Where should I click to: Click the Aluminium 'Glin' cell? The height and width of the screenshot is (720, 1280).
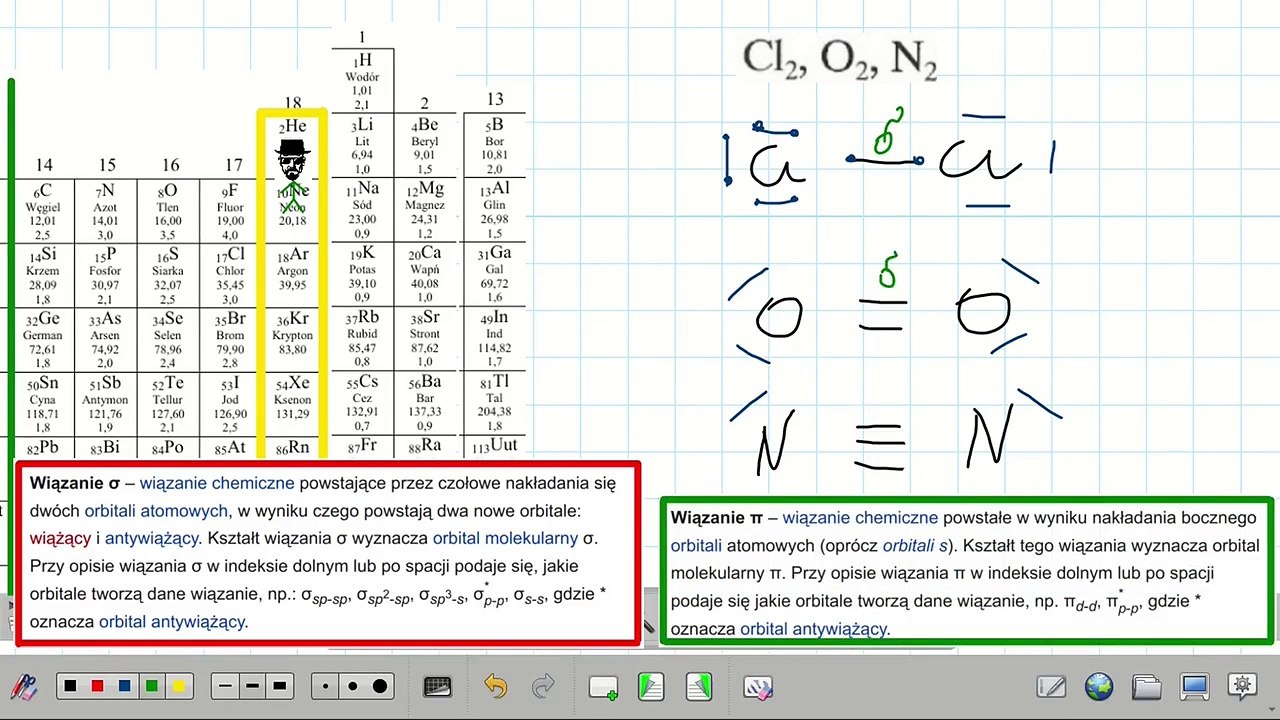[494, 210]
